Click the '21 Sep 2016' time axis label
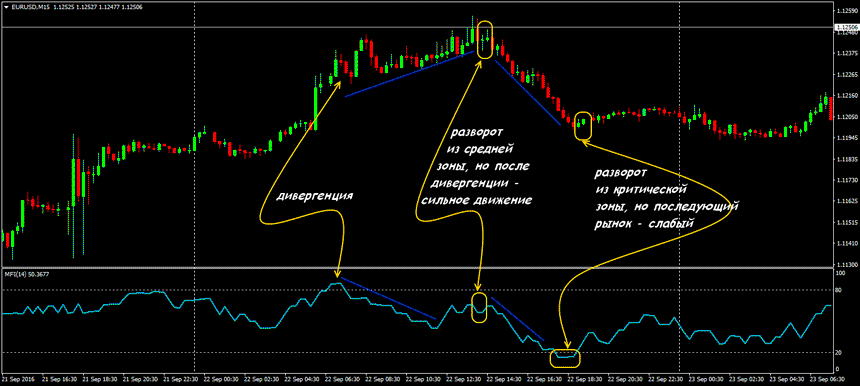The height and width of the screenshot is (386, 860). click(18, 379)
